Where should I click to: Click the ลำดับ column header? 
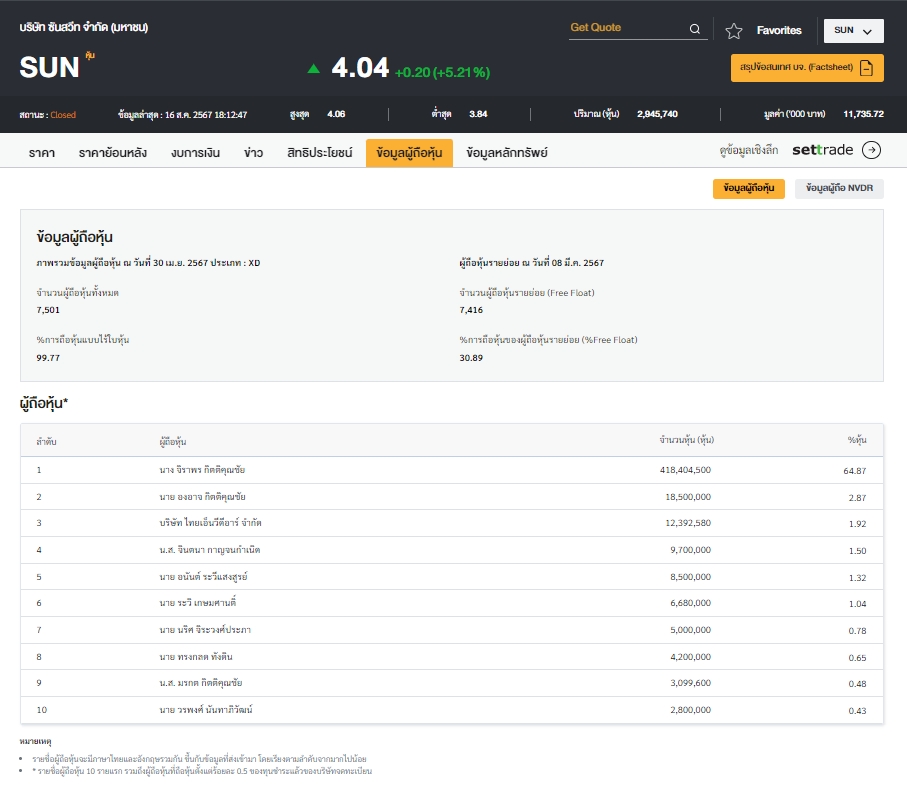point(46,441)
